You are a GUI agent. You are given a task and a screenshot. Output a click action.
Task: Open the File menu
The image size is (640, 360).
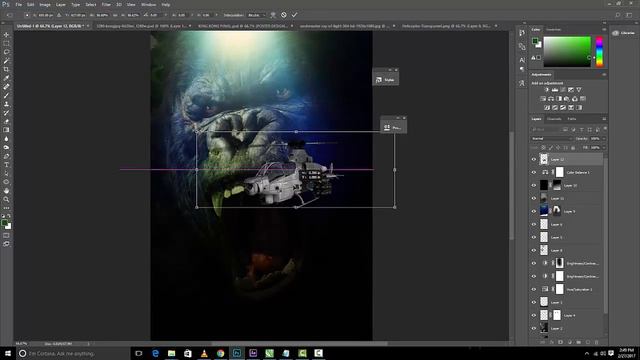tap(18, 4)
